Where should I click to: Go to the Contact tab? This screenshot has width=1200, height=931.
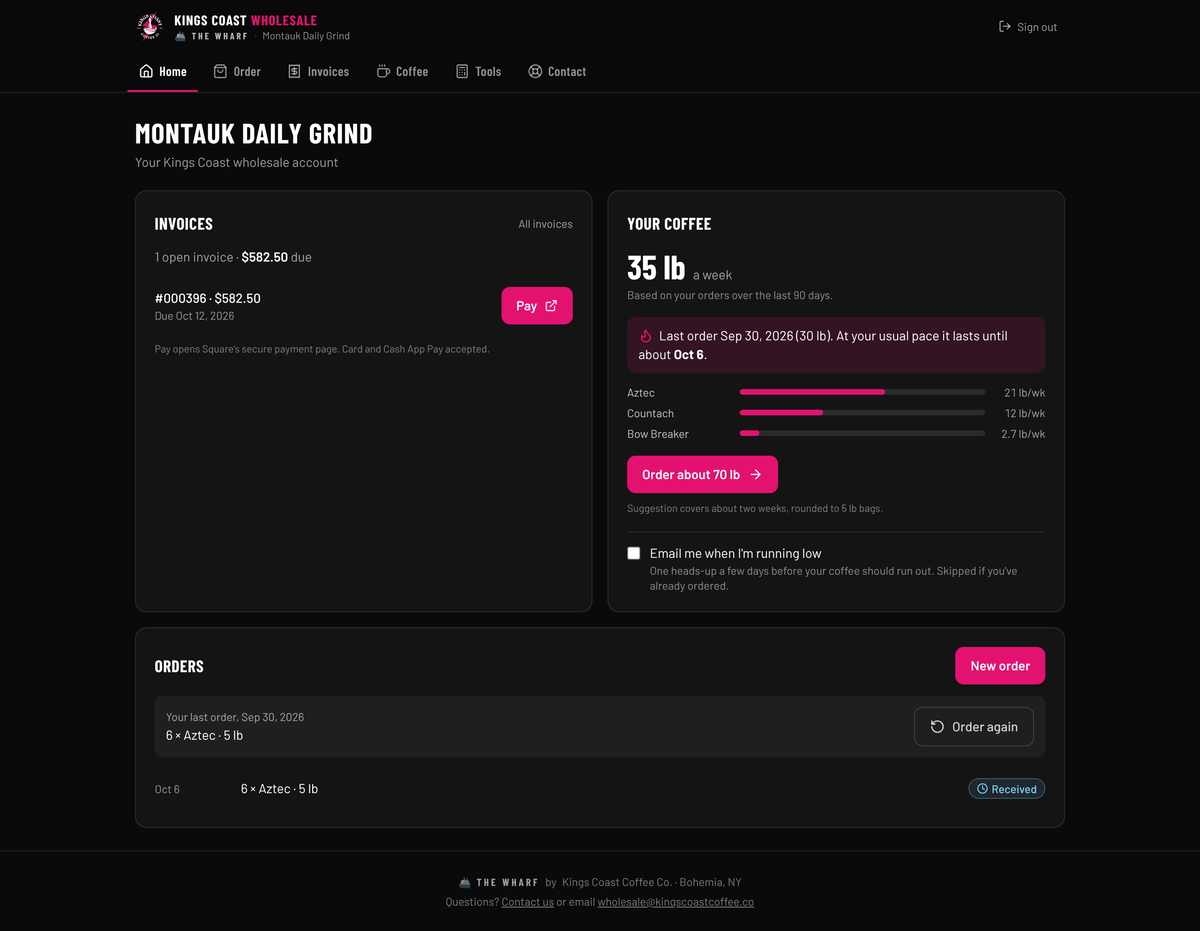[557, 71]
